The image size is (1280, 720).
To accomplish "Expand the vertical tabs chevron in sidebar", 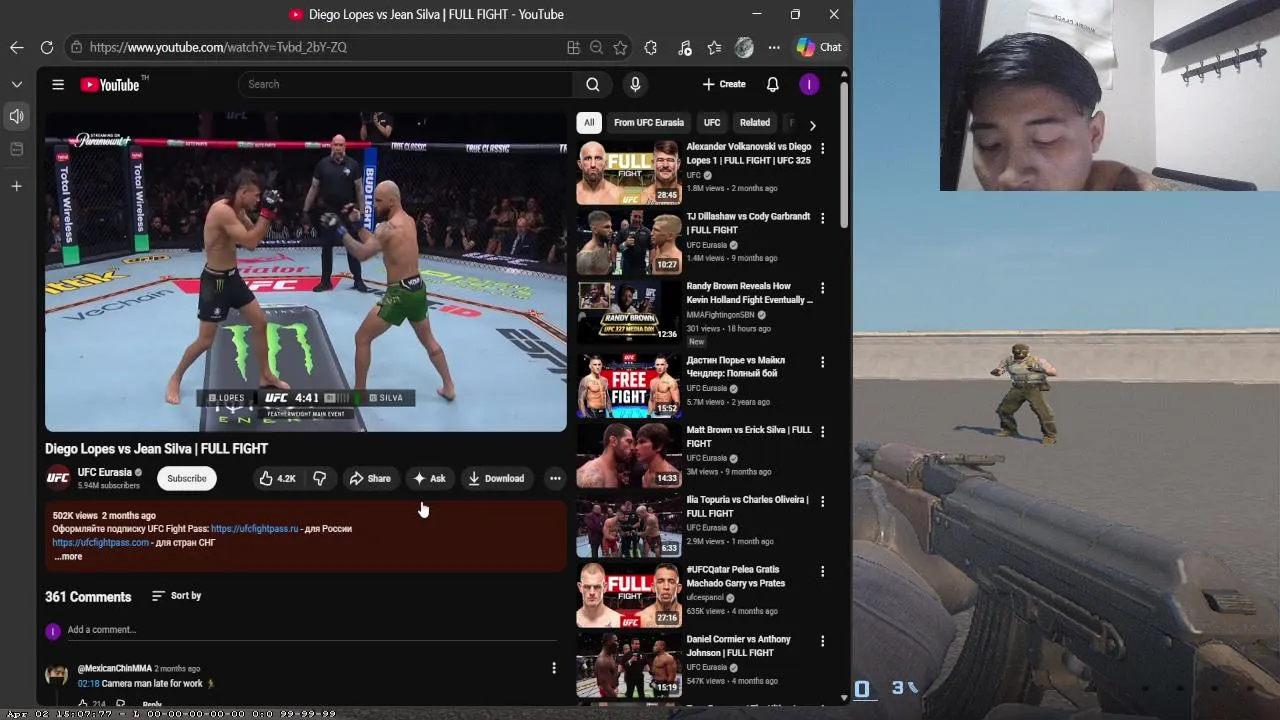I will [x=17, y=84].
